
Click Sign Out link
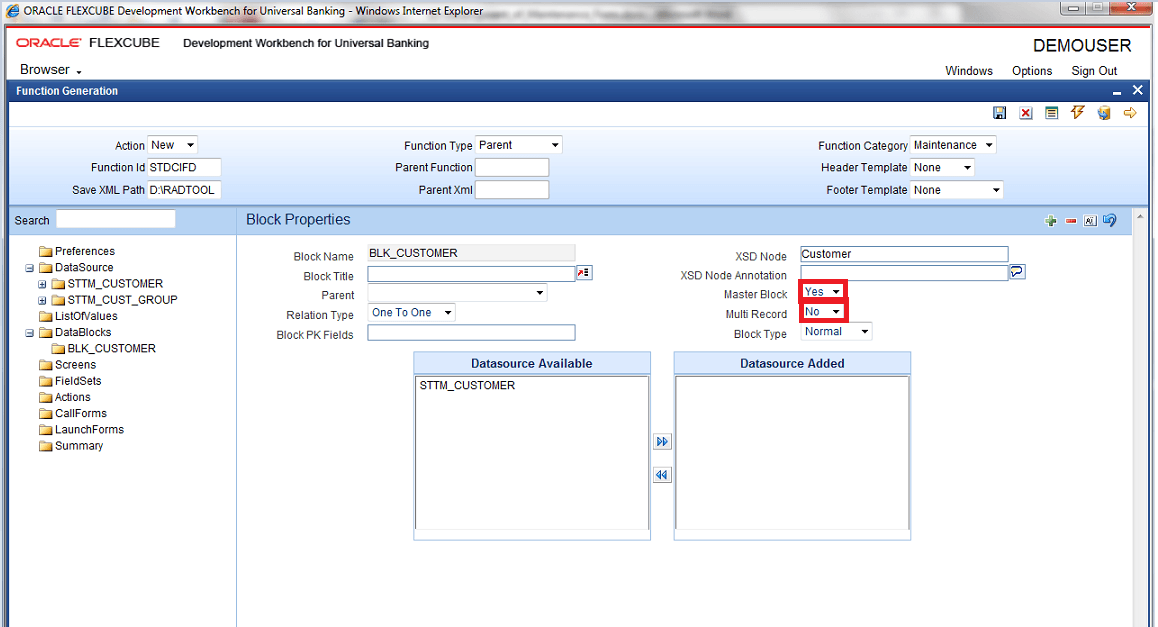coord(1094,71)
